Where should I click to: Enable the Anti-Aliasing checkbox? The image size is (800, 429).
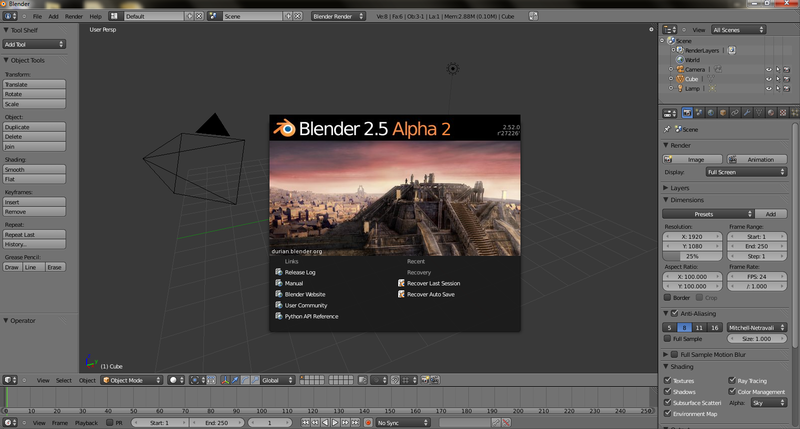tap(674, 313)
